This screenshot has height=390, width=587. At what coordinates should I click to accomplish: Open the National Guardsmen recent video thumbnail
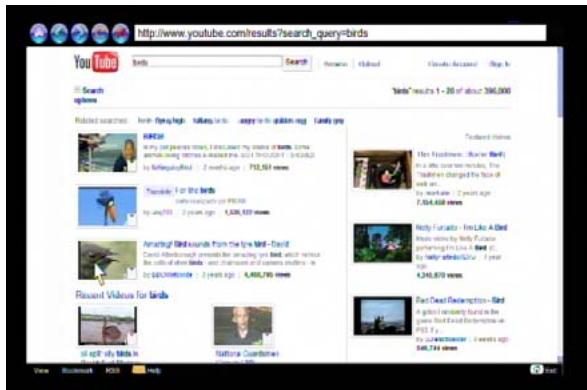point(243,326)
